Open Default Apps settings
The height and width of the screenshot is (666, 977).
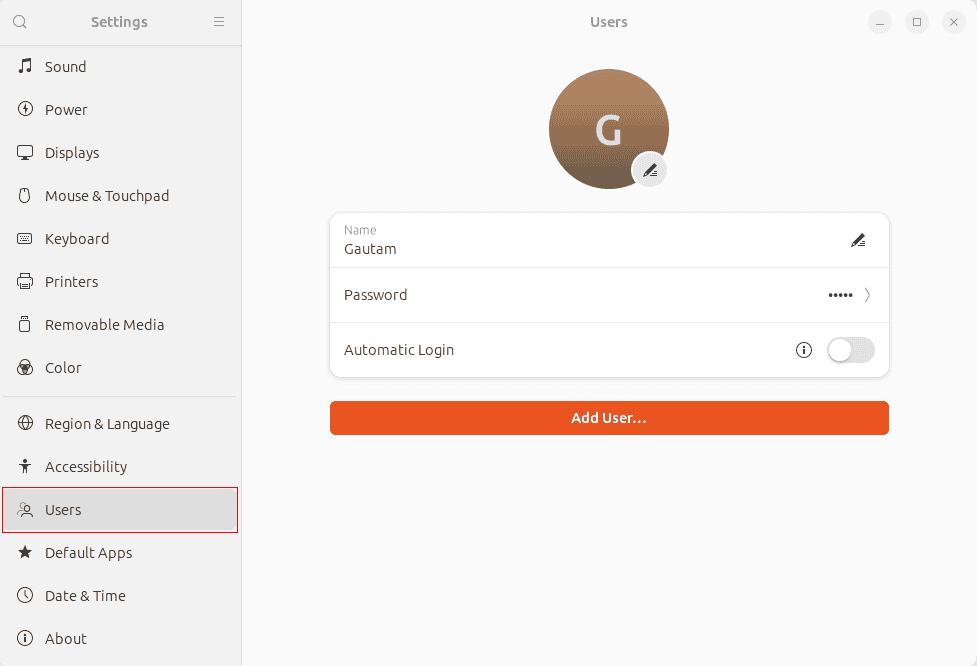[x=90, y=552]
